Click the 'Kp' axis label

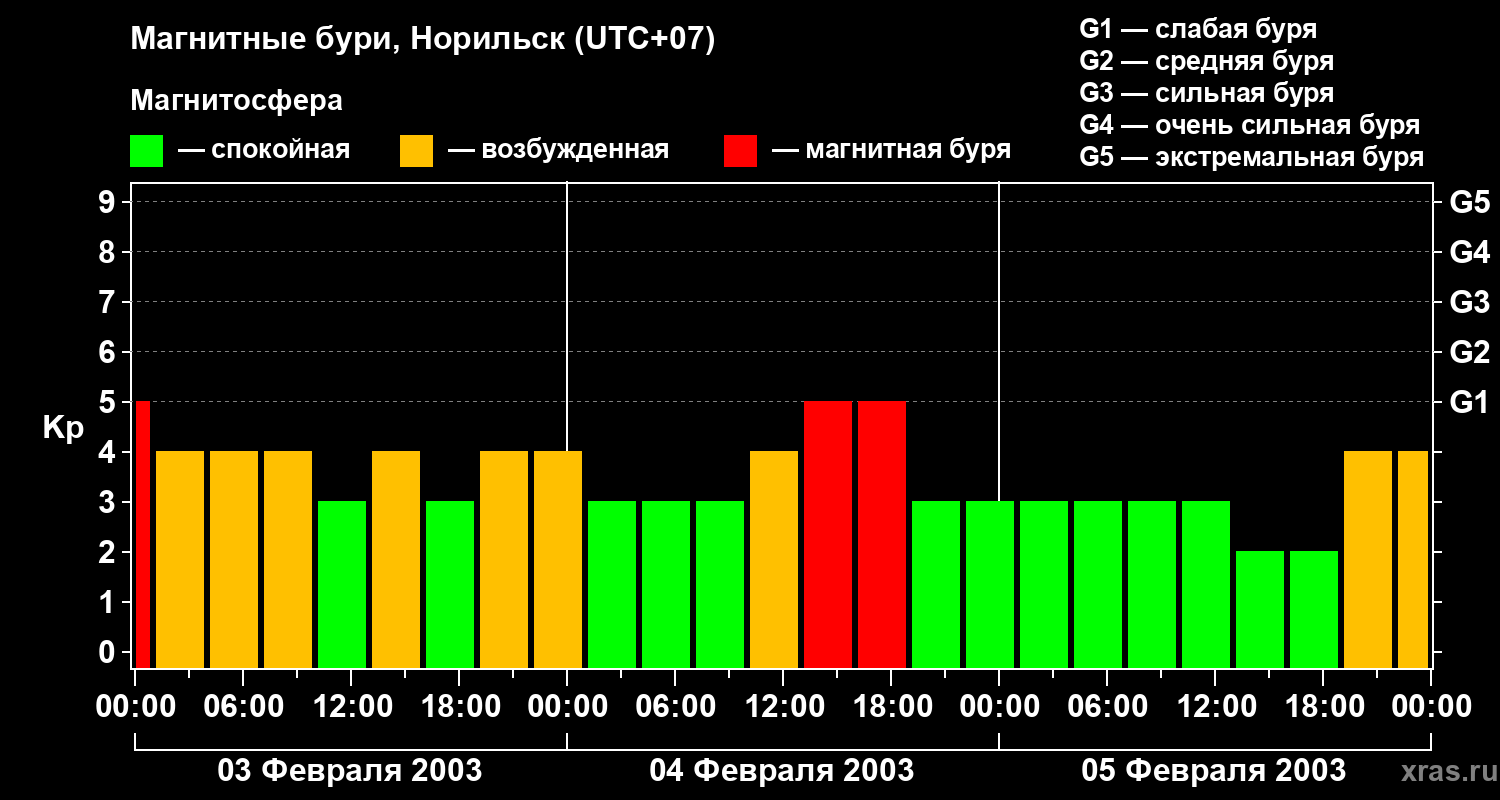[63, 428]
